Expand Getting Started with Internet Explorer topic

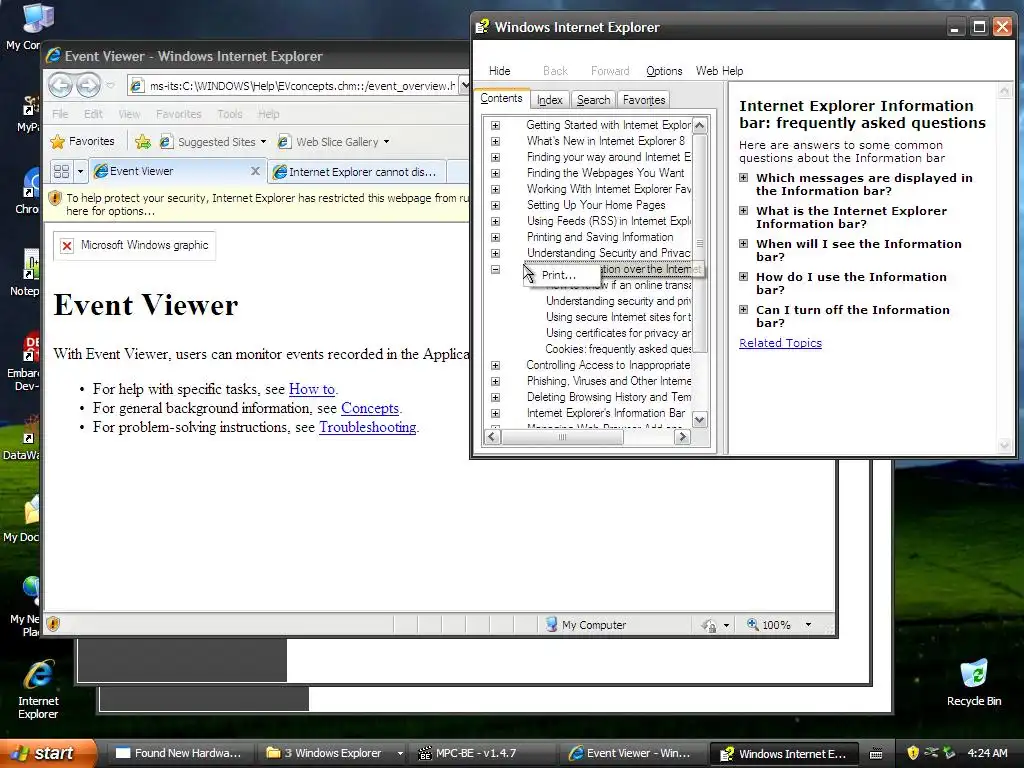(496, 125)
